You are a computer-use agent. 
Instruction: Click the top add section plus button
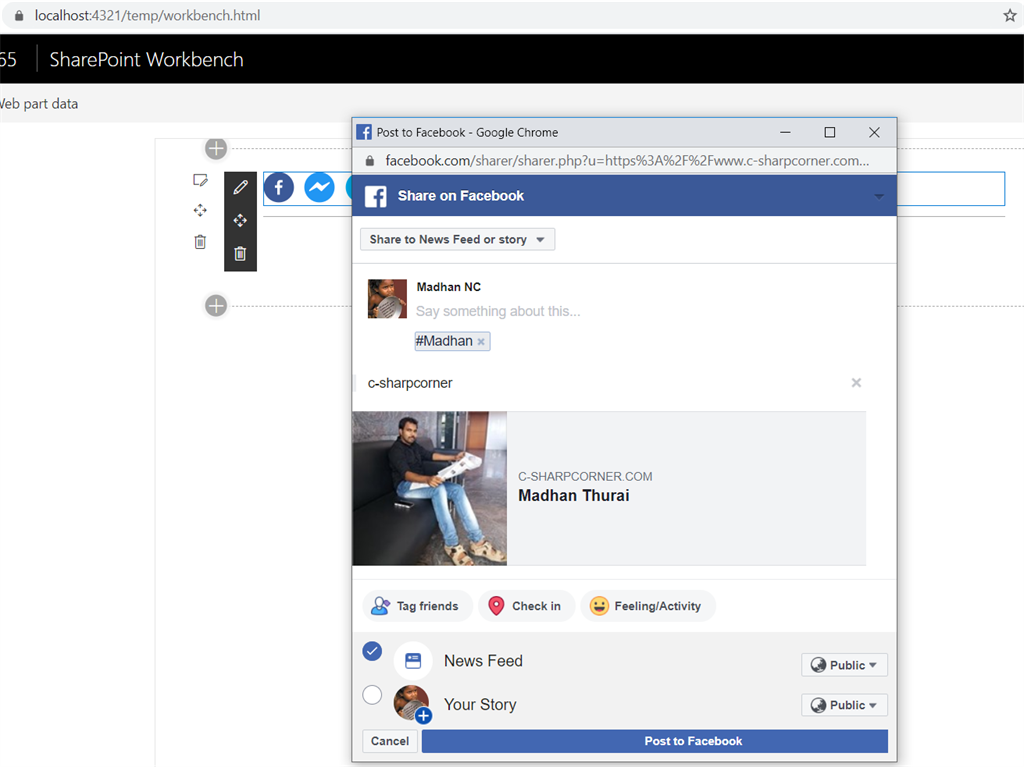coord(216,148)
